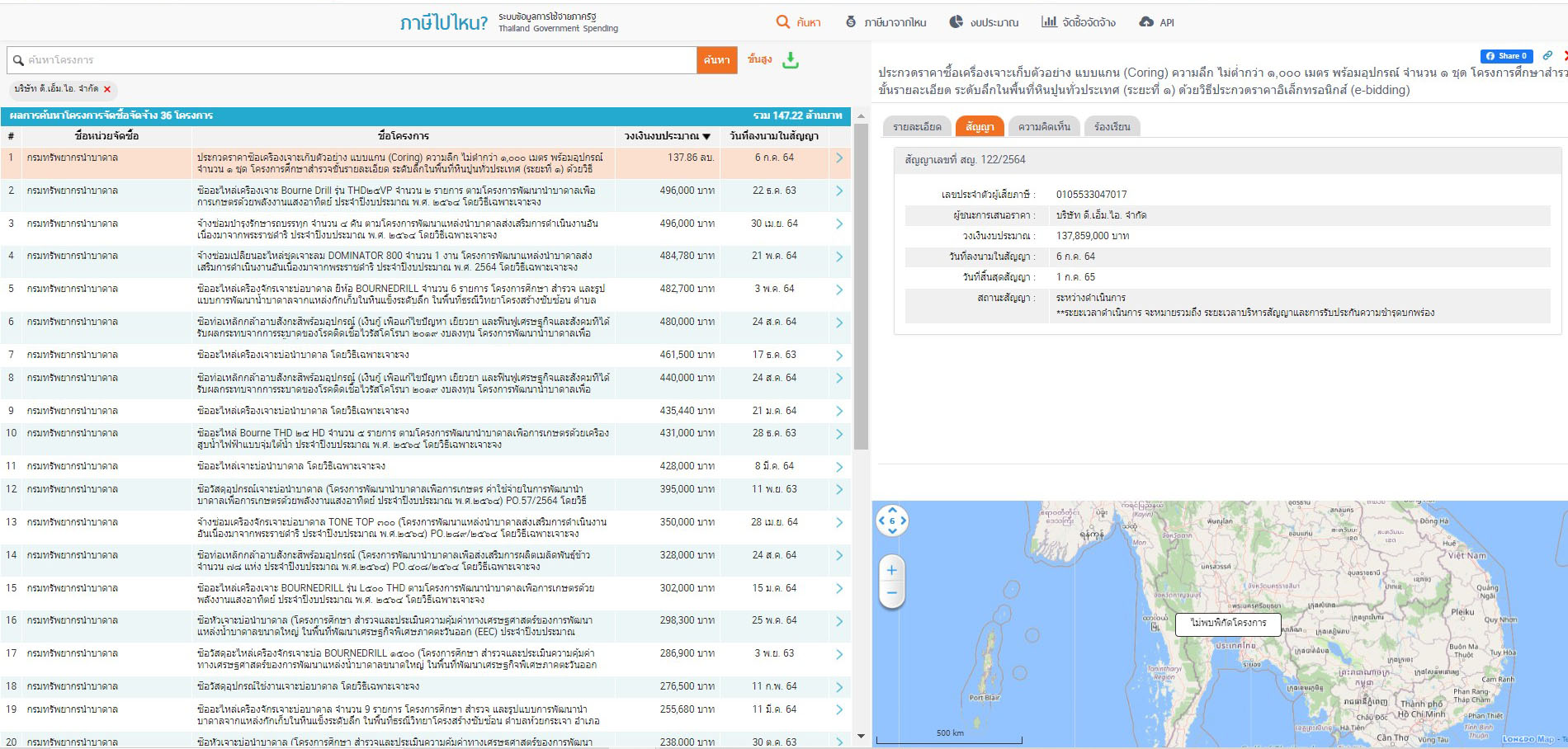
Task: Switch to the รายละเอียด tab
Action: point(917,126)
